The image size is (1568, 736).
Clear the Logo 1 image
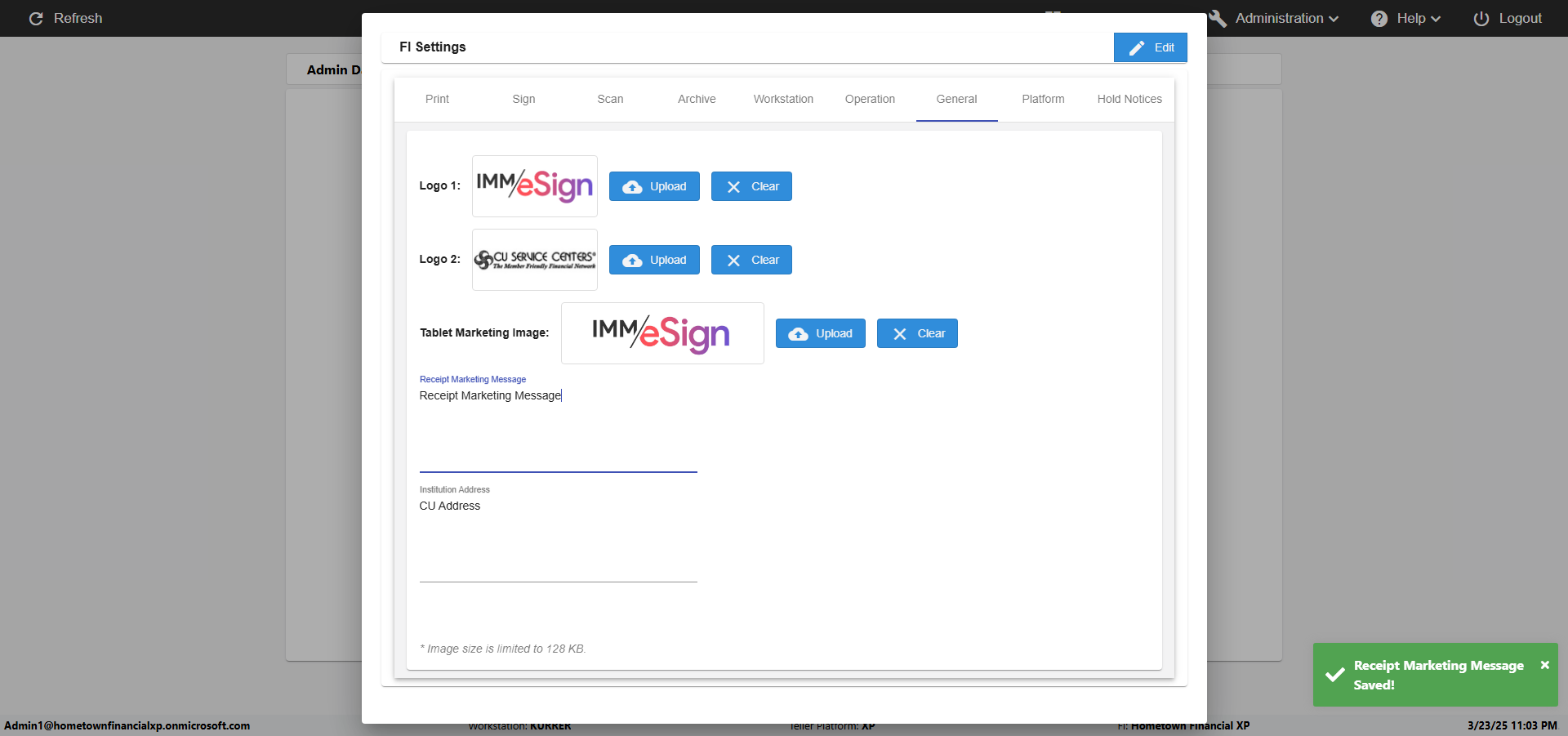click(x=751, y=186)
